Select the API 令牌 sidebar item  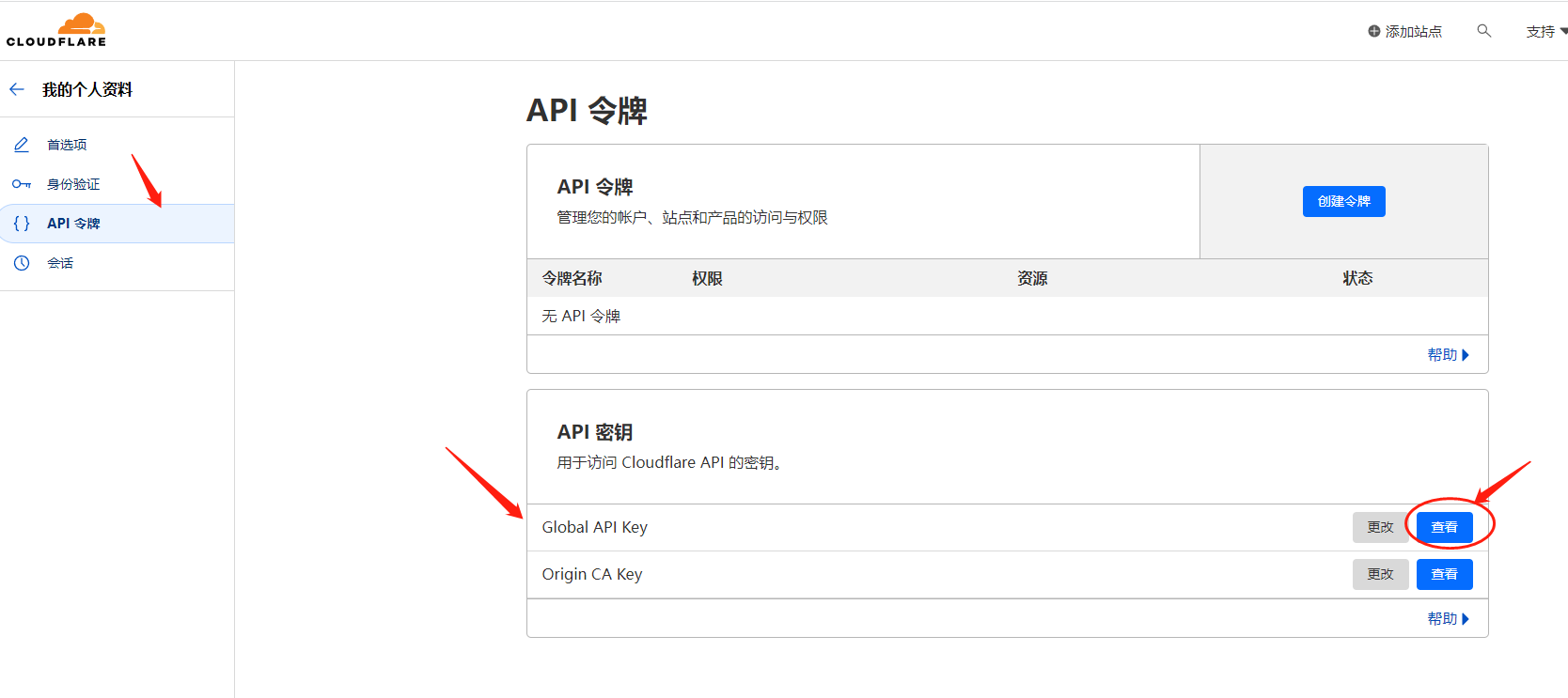[117, 224]
